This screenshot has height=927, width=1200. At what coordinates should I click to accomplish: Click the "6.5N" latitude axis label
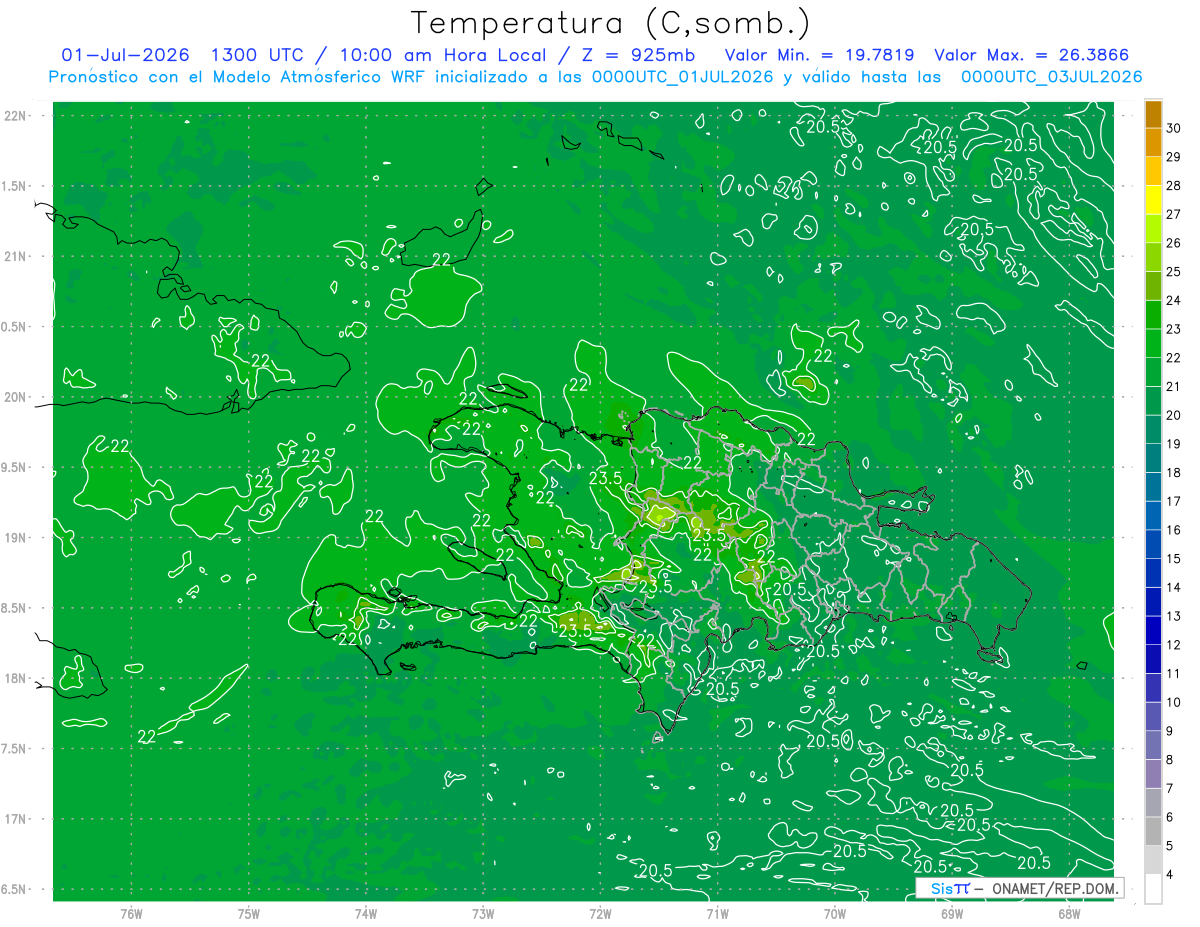coord(15,889)
